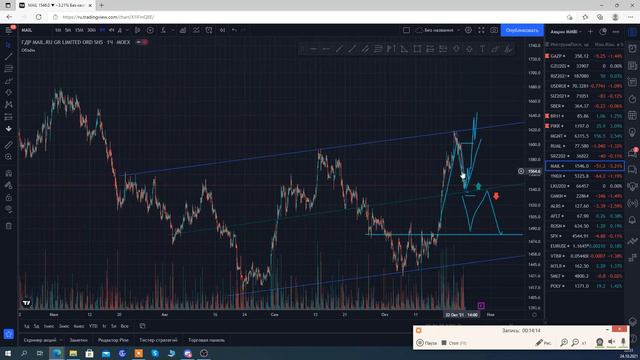Open the Notes tab at bottom
The image size is (640, 360).
[78, 340]
